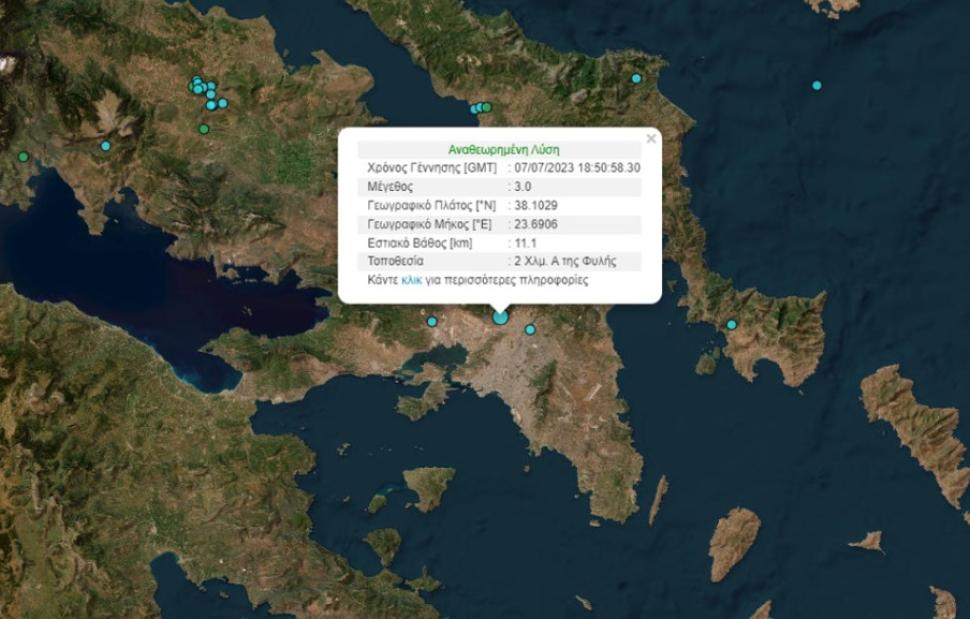Viewport: 970px width, 619px height.
Task: Close the earthquake info popup
Action: 651,139
